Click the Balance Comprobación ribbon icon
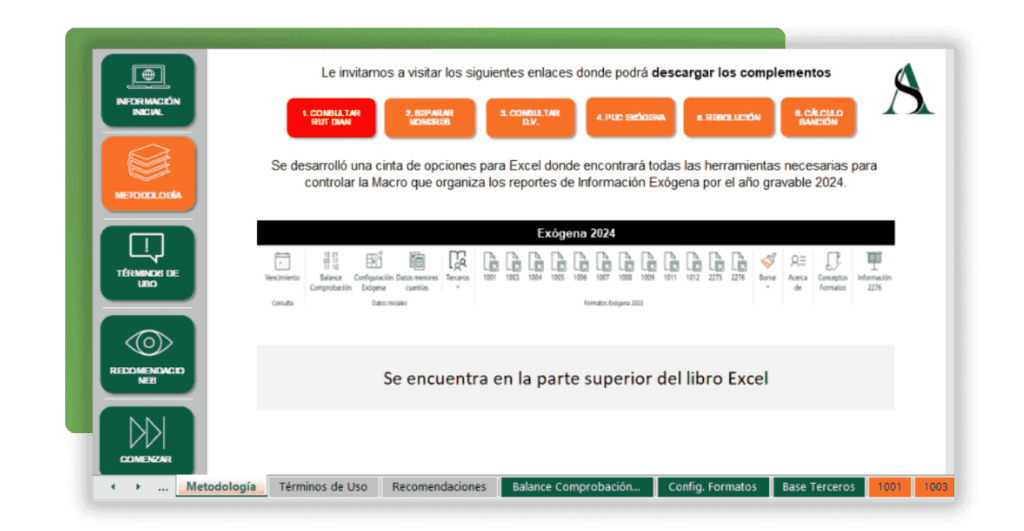The image size is (1024, 531). pyautogui.click(x=330, y=261)
